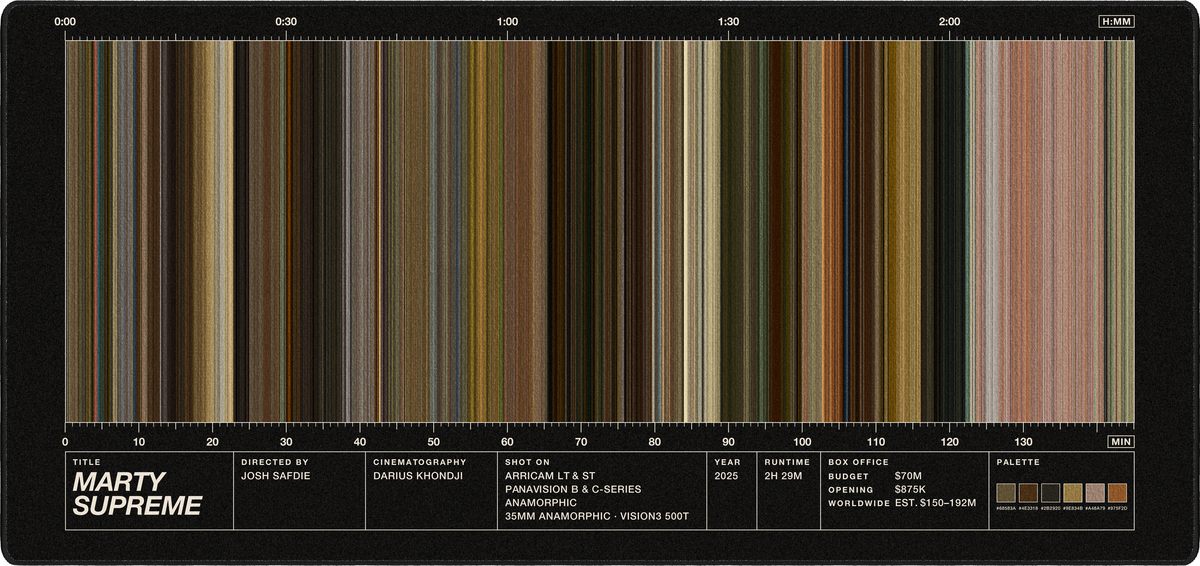Viewport: 1200px width, 566px height.
Task: Select the 1:30 hour marker
Action: click(x=728, y=21)
